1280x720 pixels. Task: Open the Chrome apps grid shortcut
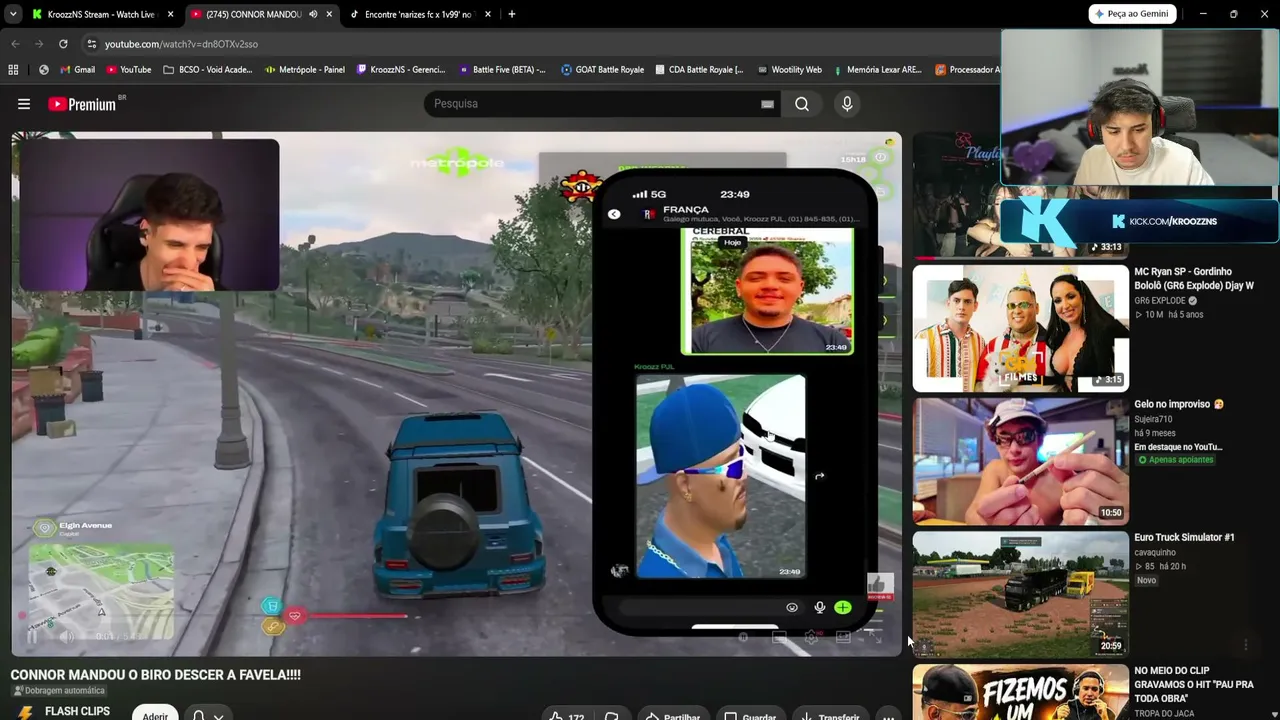click(x=13, y=70)
